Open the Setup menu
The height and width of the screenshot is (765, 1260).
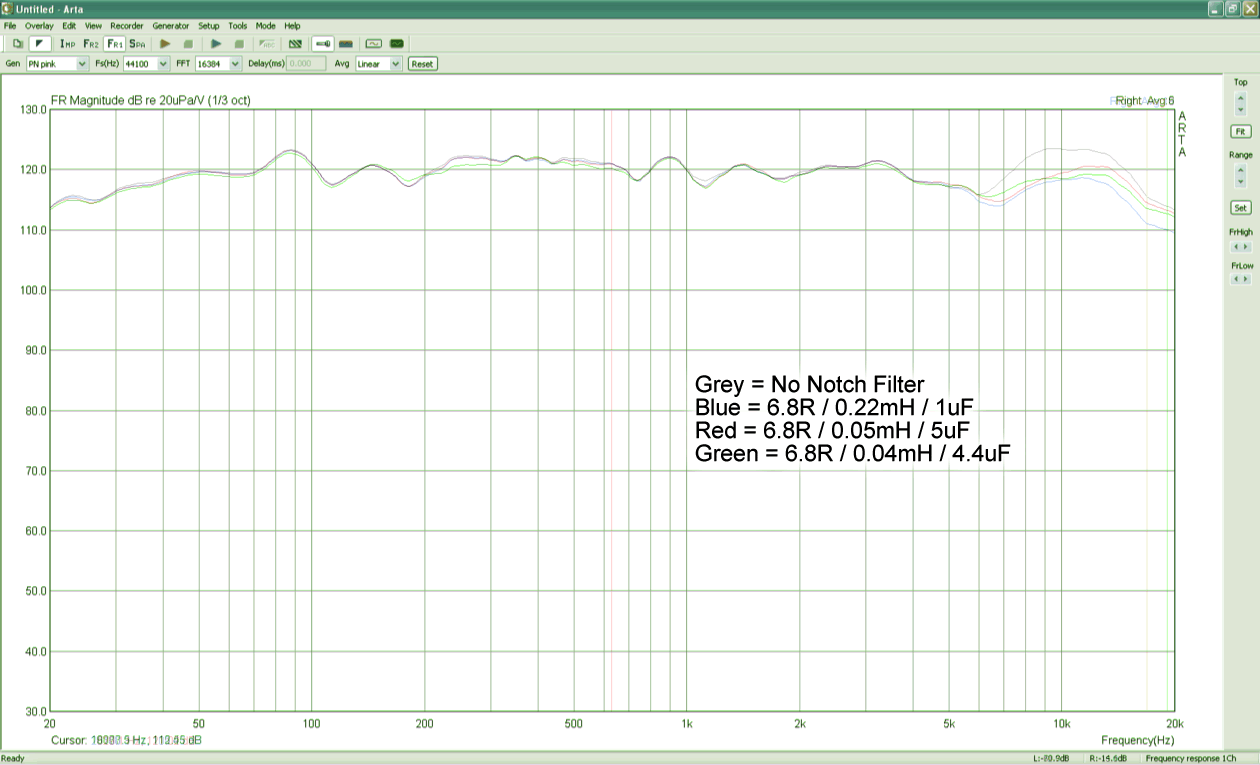point(209,26)
